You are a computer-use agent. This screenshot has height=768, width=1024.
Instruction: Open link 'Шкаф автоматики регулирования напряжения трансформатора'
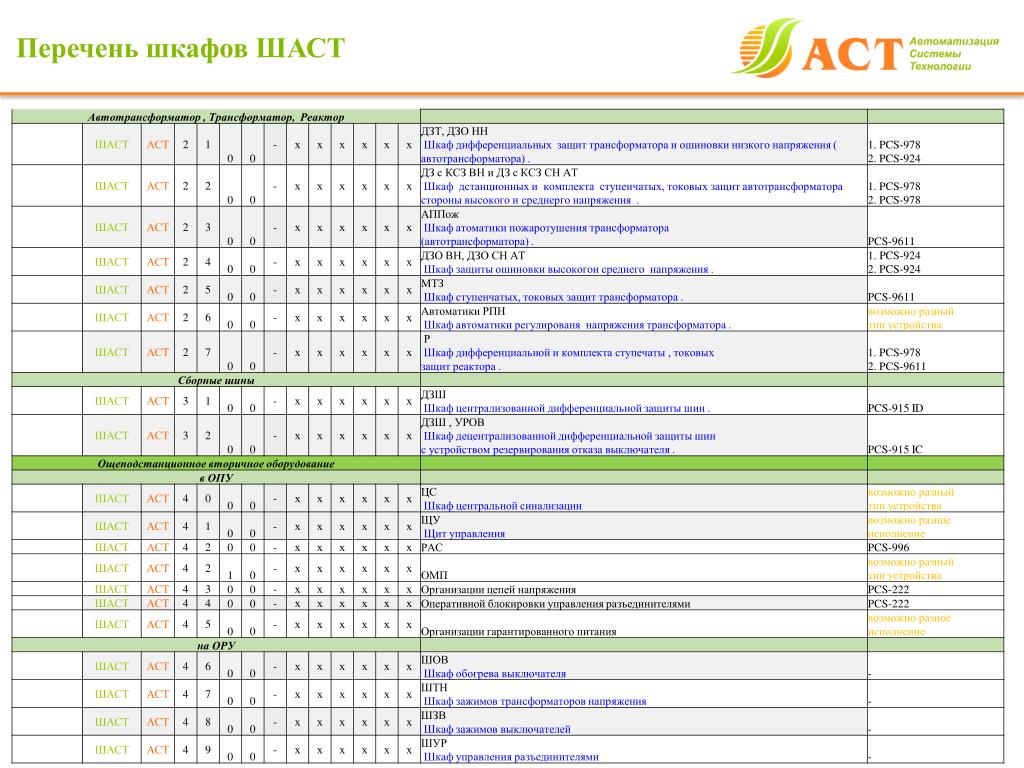tap(577, 325)
